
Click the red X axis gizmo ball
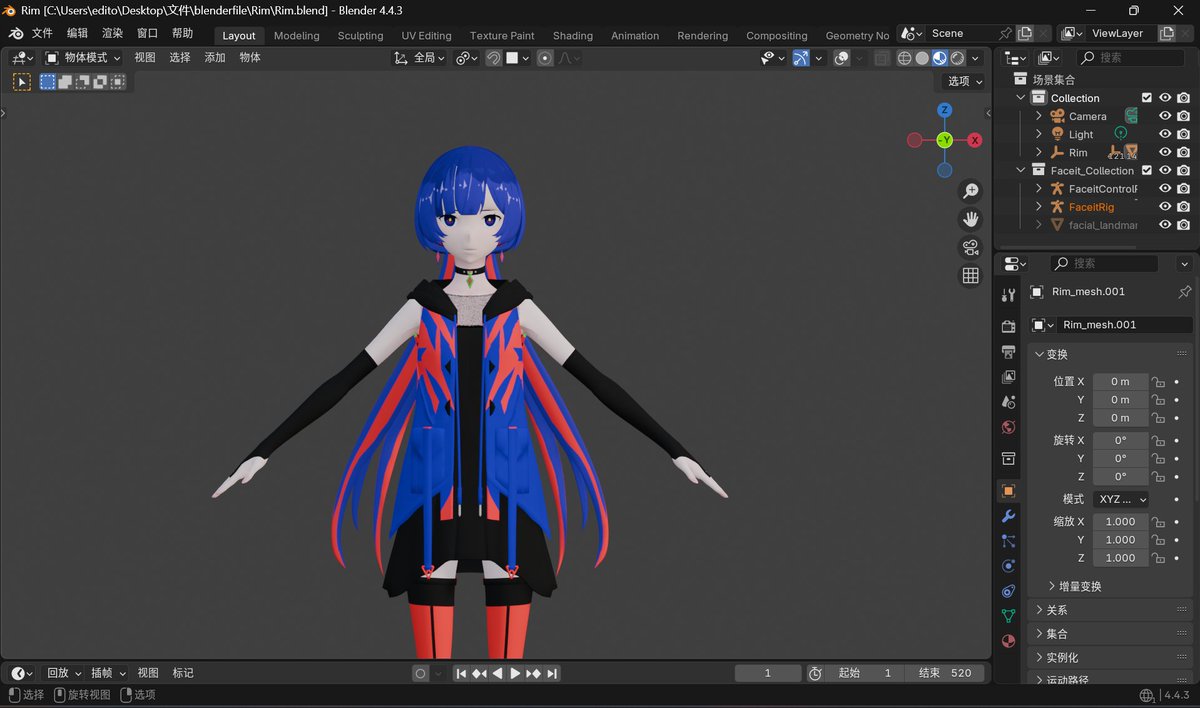pyautogui.click(x=974, y=140)
